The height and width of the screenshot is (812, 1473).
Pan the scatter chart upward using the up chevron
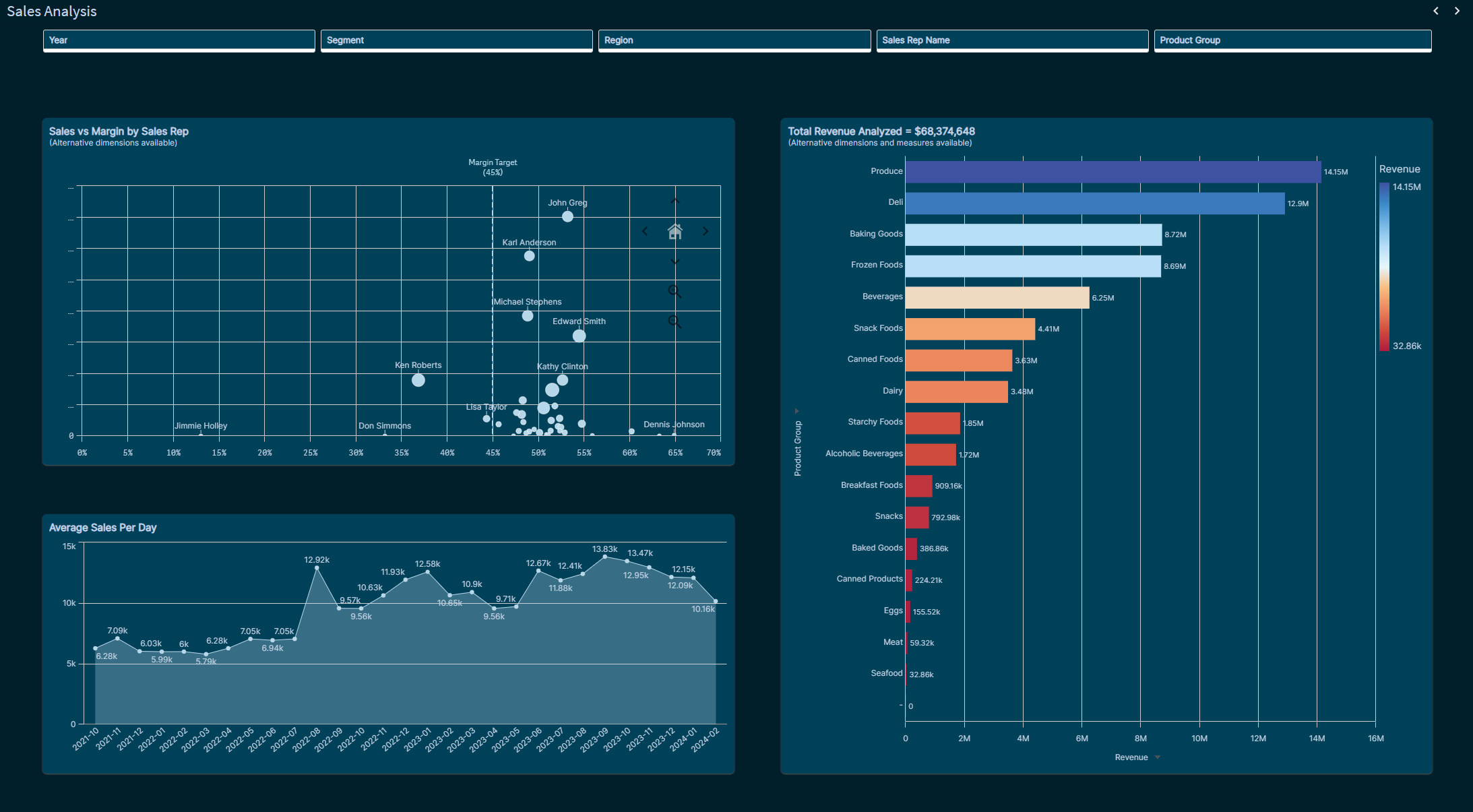(x=675, y=201)
